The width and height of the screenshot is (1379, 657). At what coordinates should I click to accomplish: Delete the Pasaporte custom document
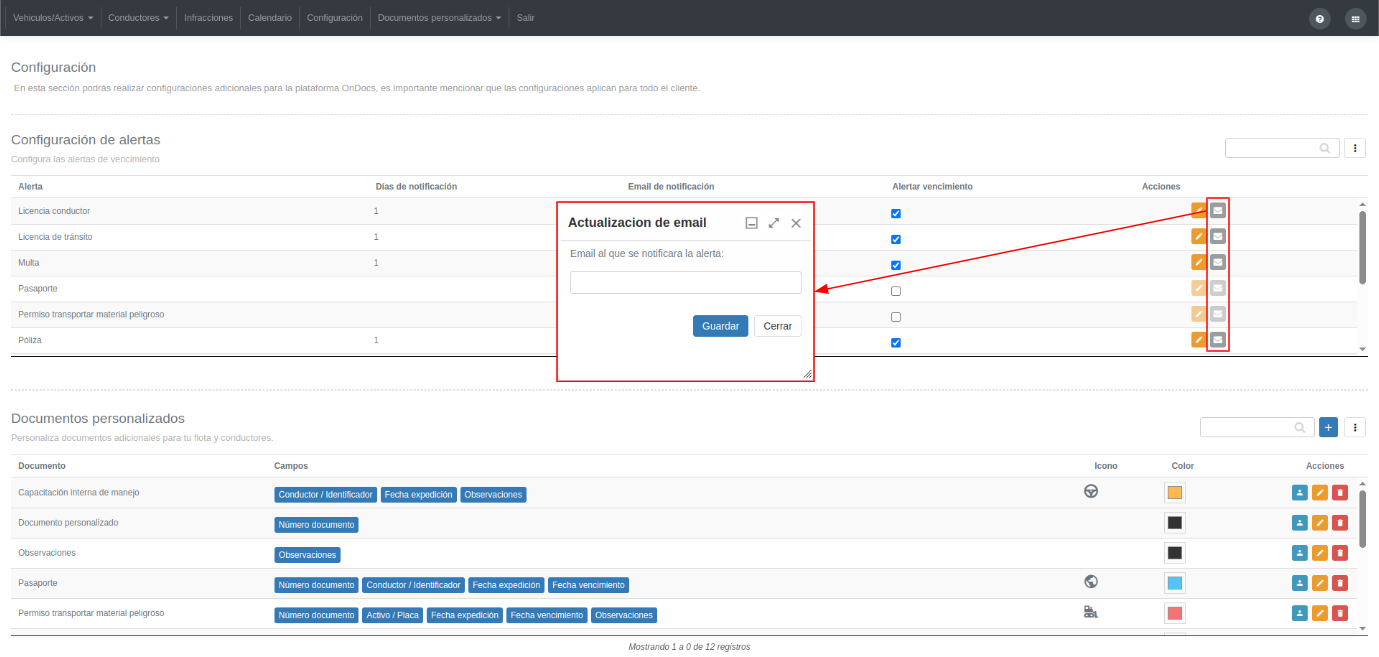[1340, 583]
